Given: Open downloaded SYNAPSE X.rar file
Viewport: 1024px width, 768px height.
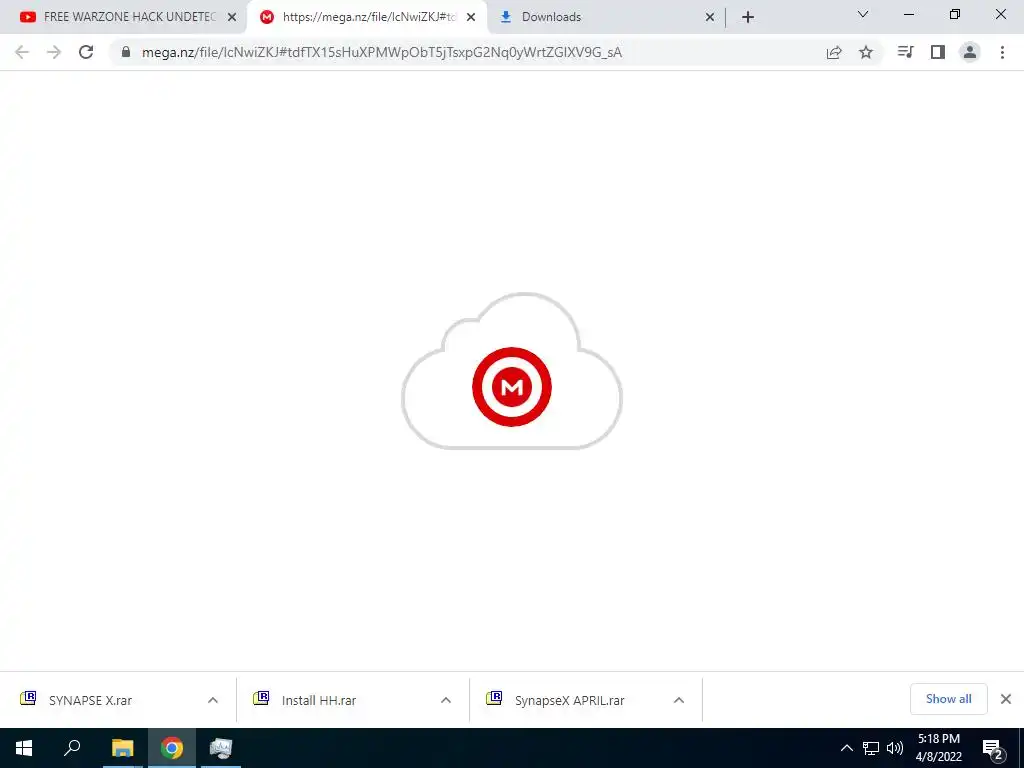Looking at the screenshot, I should (90, 700).
